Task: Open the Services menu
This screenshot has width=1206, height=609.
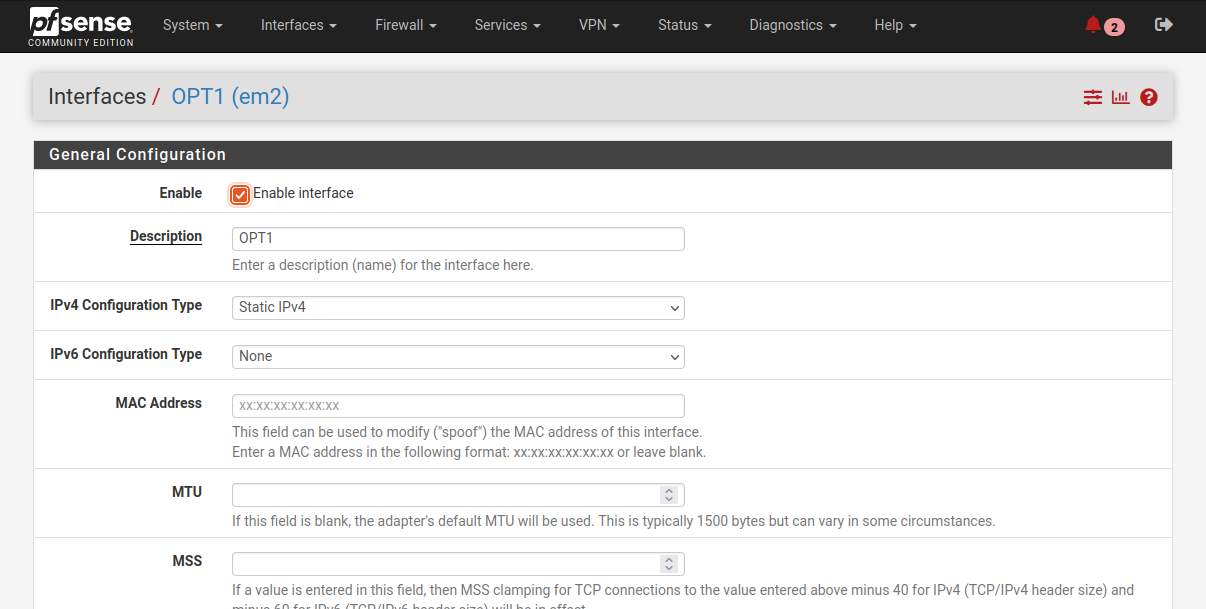Action: click(508, 25)
